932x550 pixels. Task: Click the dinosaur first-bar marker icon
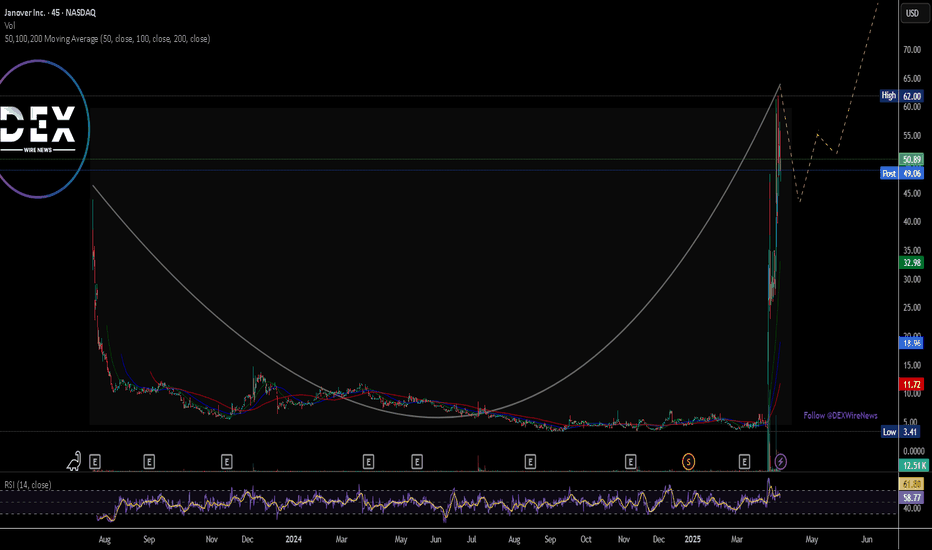[x=74, y=461]
